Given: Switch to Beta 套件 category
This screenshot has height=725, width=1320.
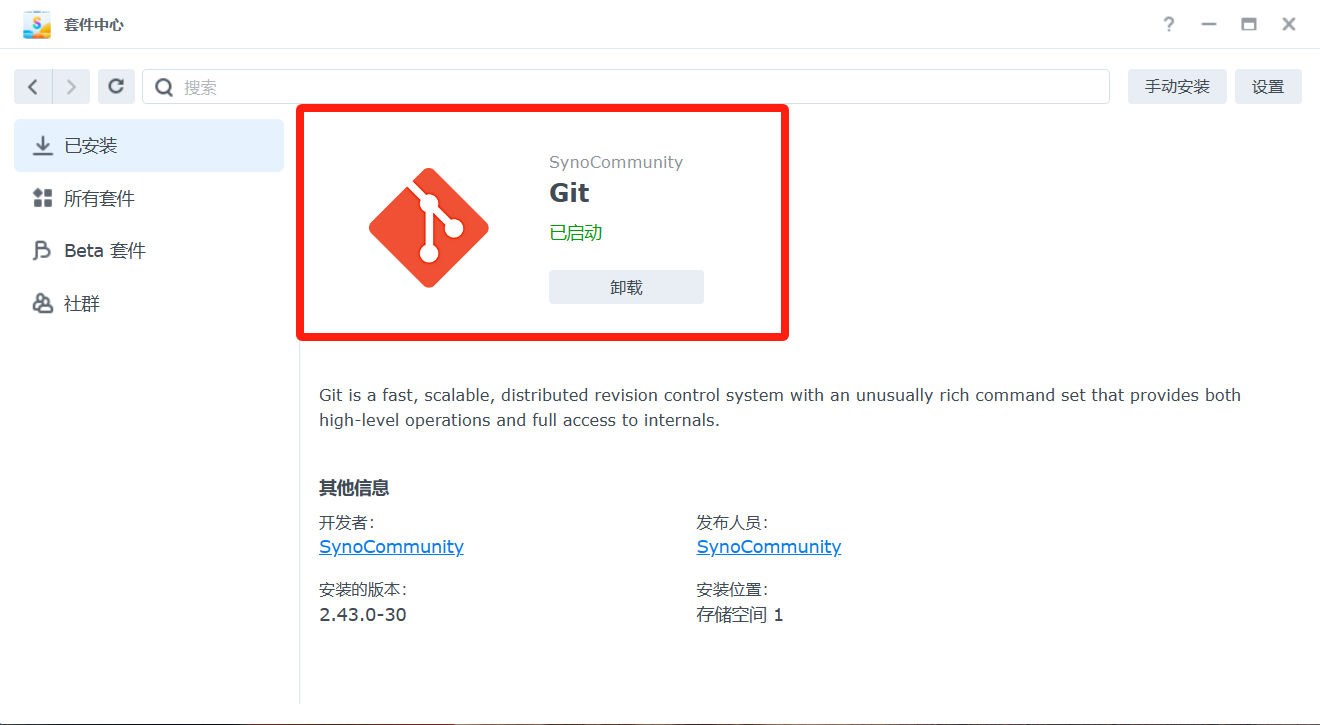Looking at the screenshot, I should [104, 251].
